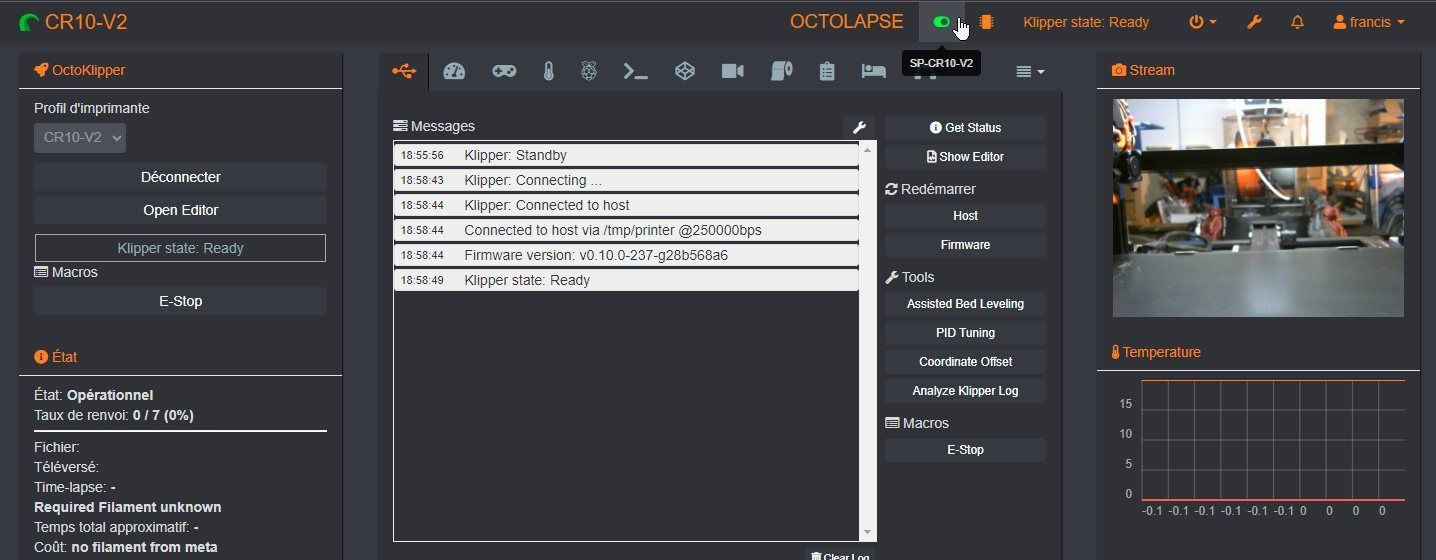1436x560 pixels.
Task: Click the Klipper state: Ready navbar status
Action: pos(1086,22)
